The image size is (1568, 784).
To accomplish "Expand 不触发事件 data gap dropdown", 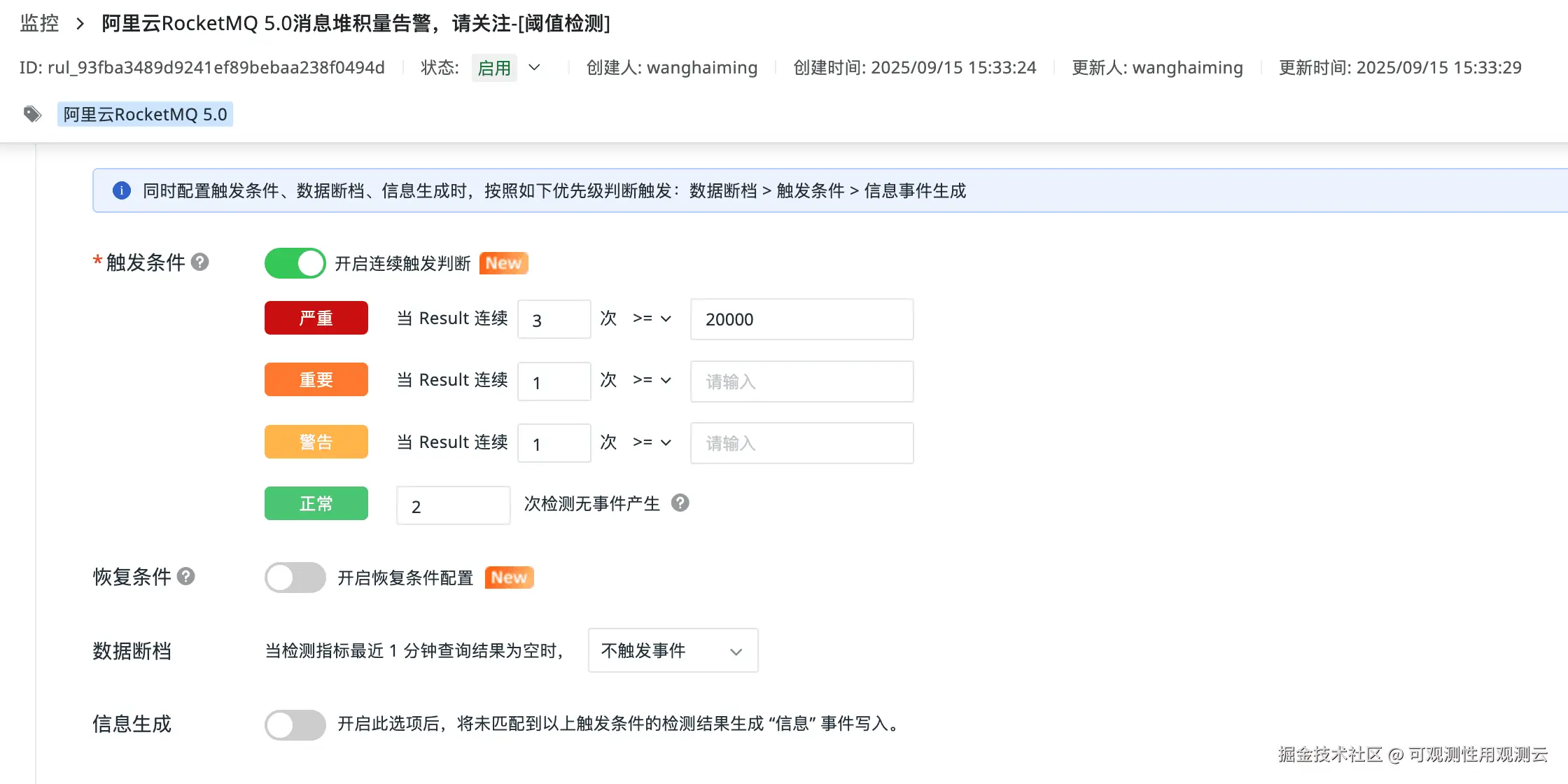I will [673, 650].
